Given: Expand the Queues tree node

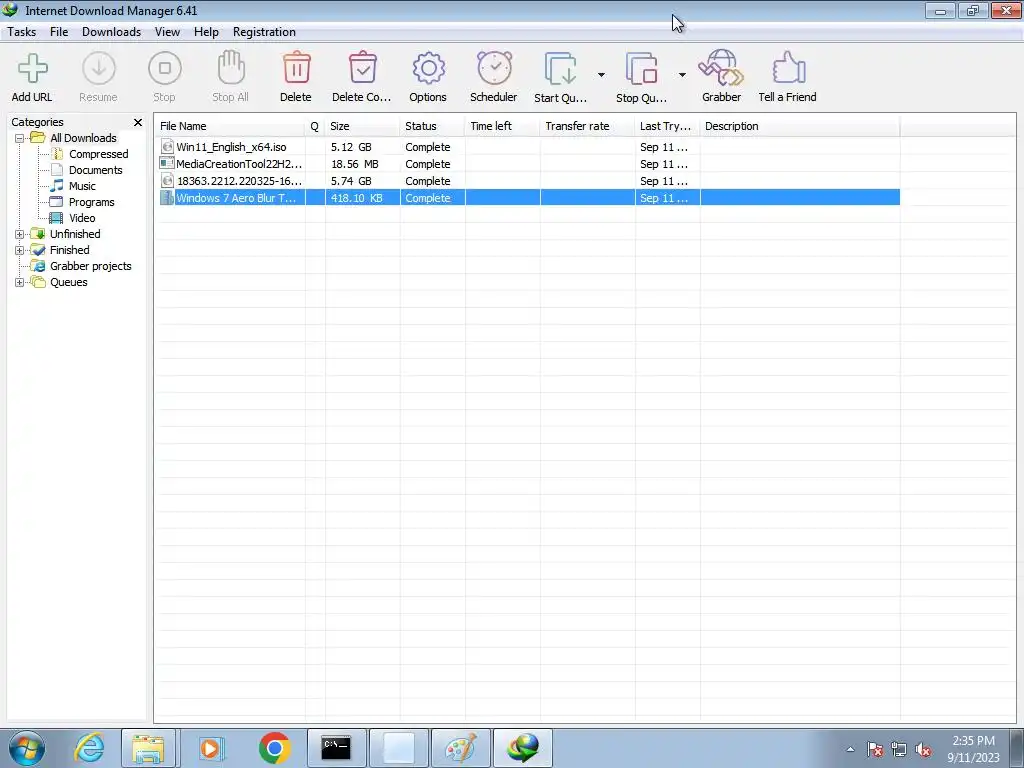Looking at the screenshot, I should pos(20,283).
